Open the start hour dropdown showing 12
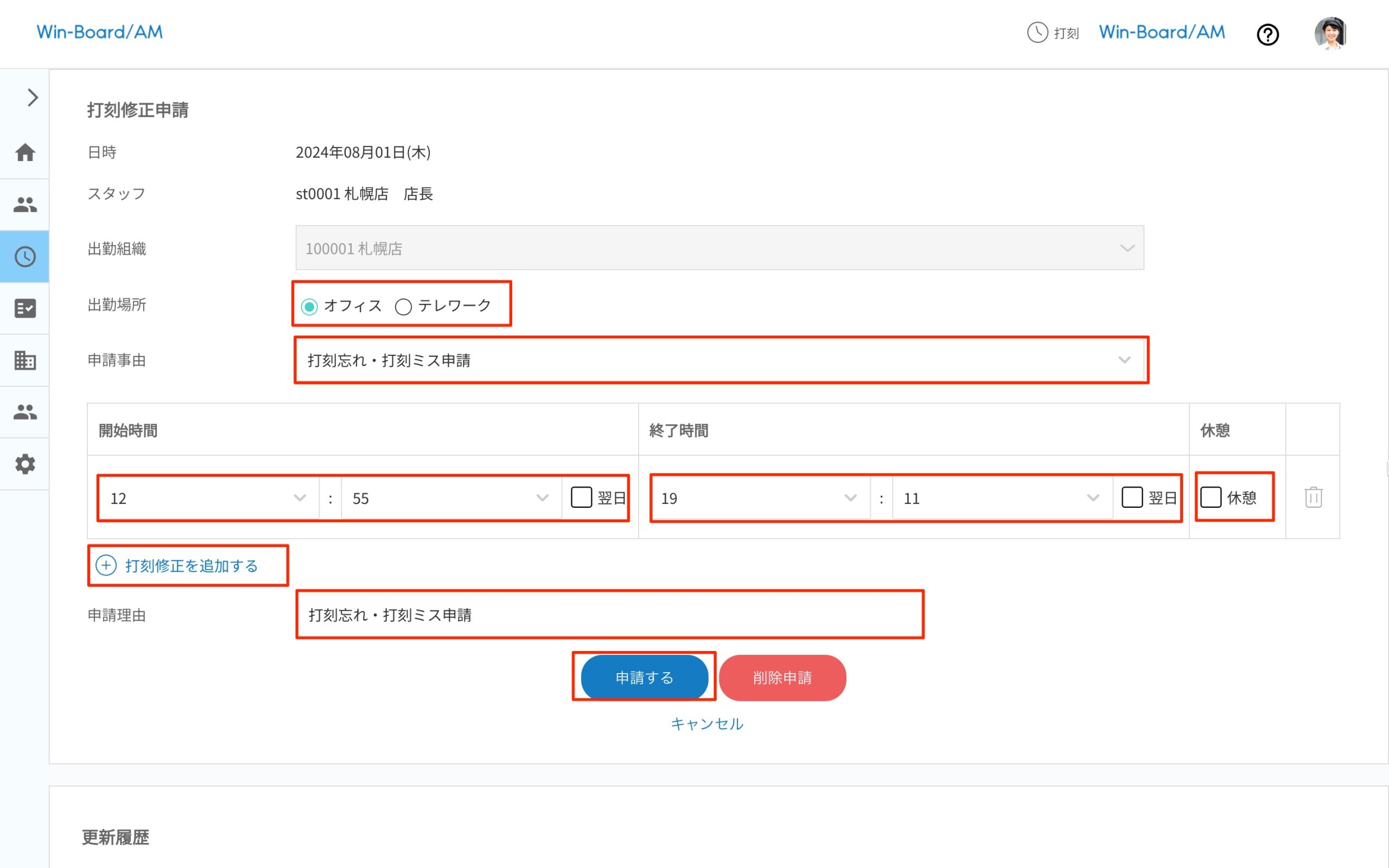The image size is (1389, 868). (x=208, y=497)
